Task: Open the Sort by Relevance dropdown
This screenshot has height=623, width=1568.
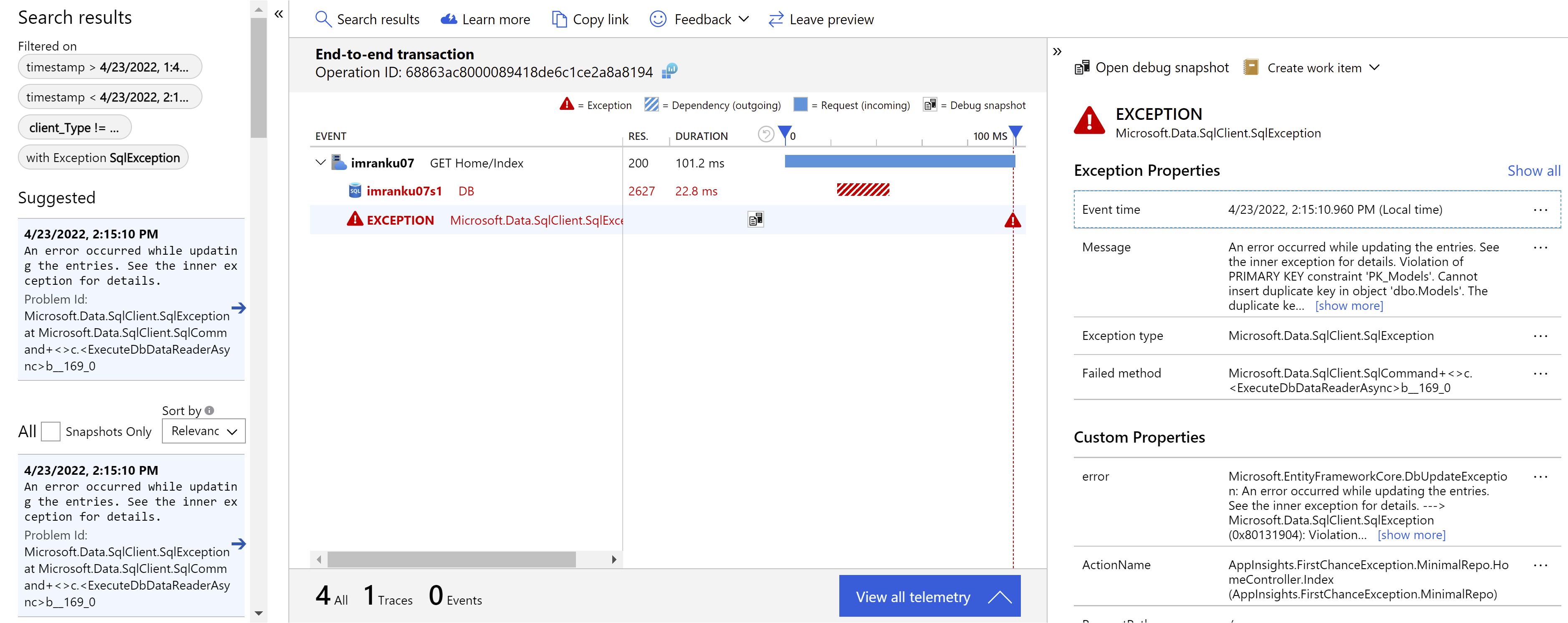Action: (203, 431)
